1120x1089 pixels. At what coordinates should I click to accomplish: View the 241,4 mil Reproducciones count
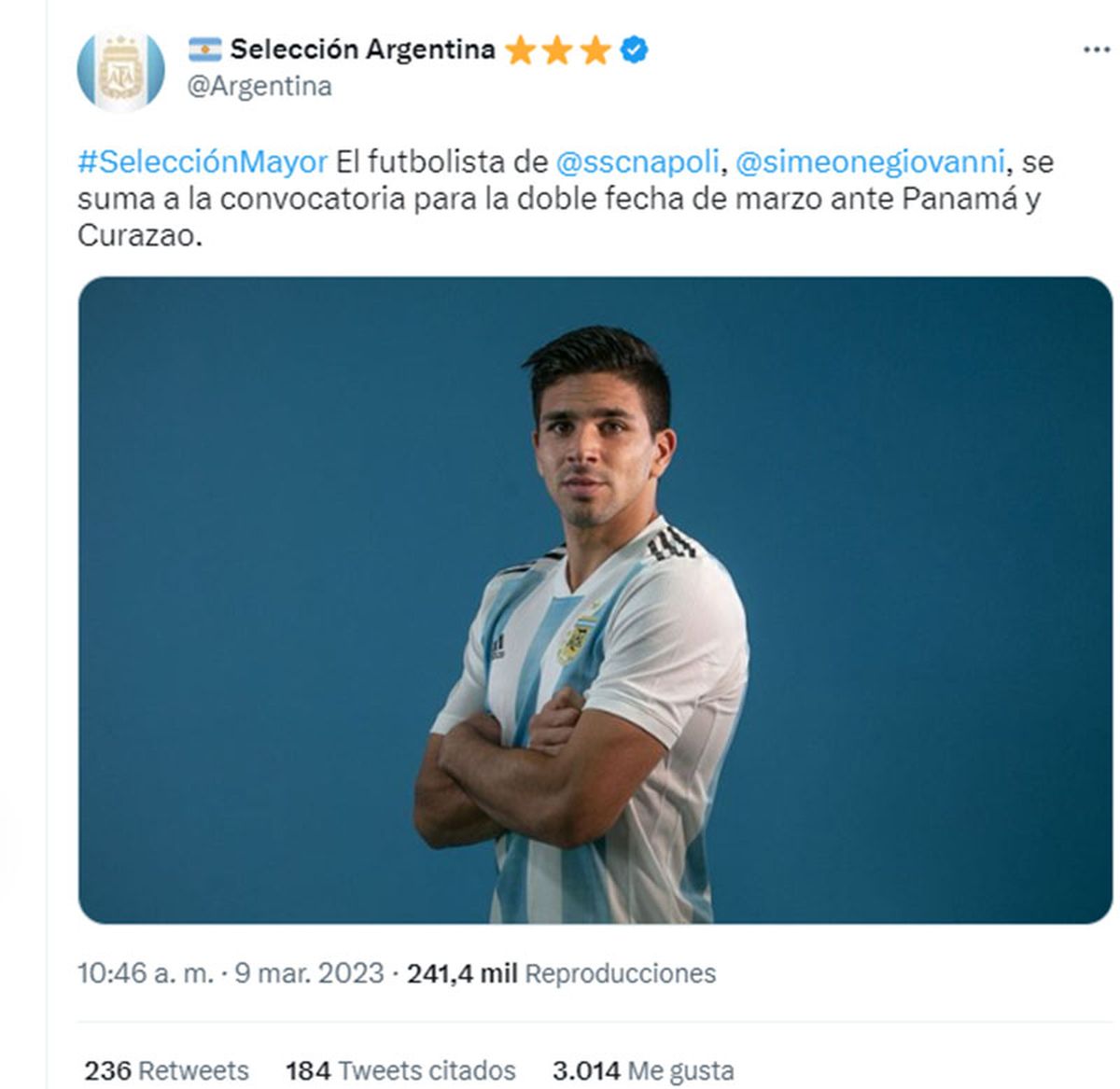click(x=562, y=973)
